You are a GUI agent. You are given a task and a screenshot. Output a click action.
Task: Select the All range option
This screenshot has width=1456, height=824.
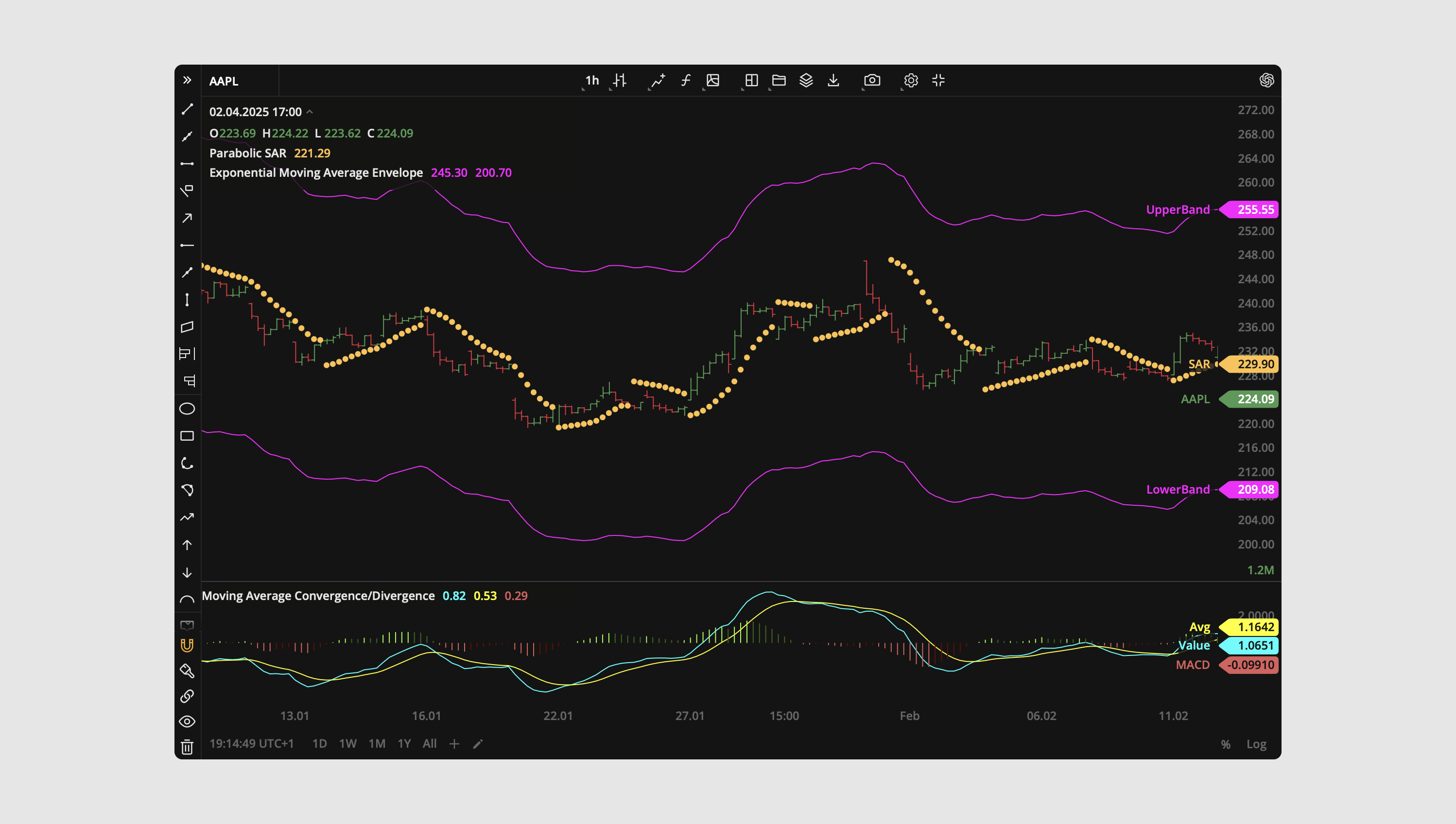430,744
